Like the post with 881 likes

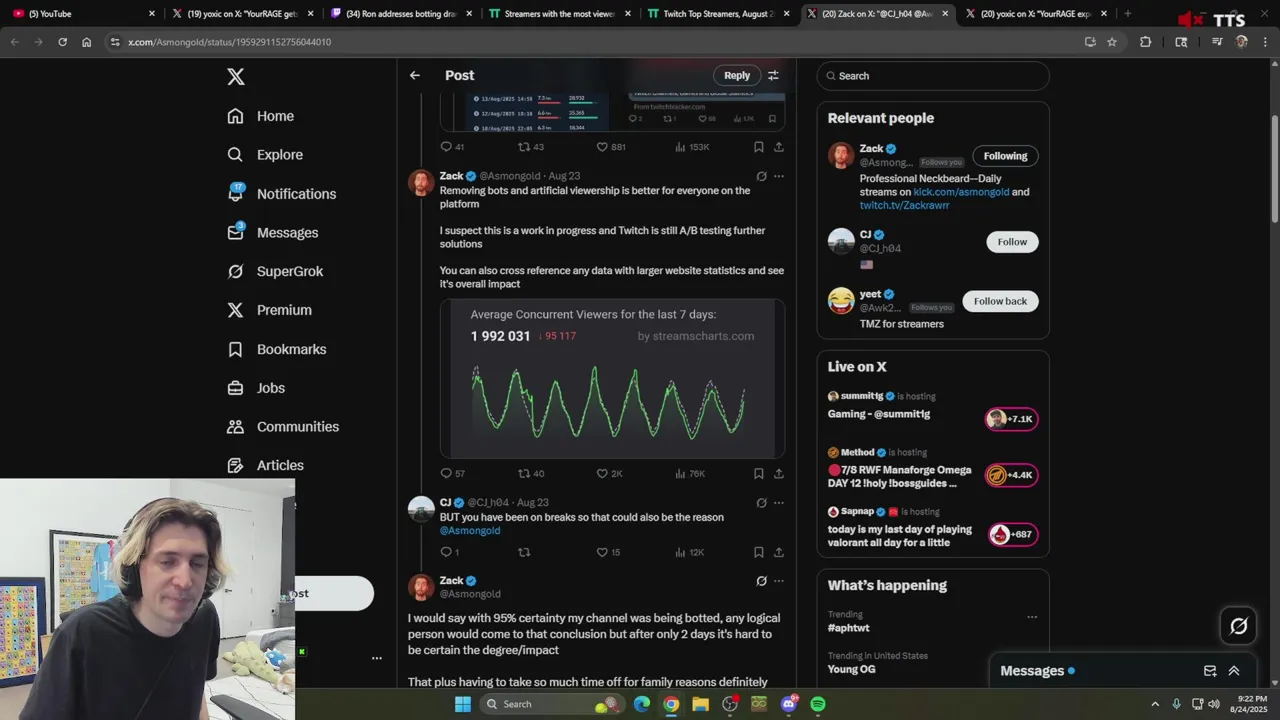point(611,147)
